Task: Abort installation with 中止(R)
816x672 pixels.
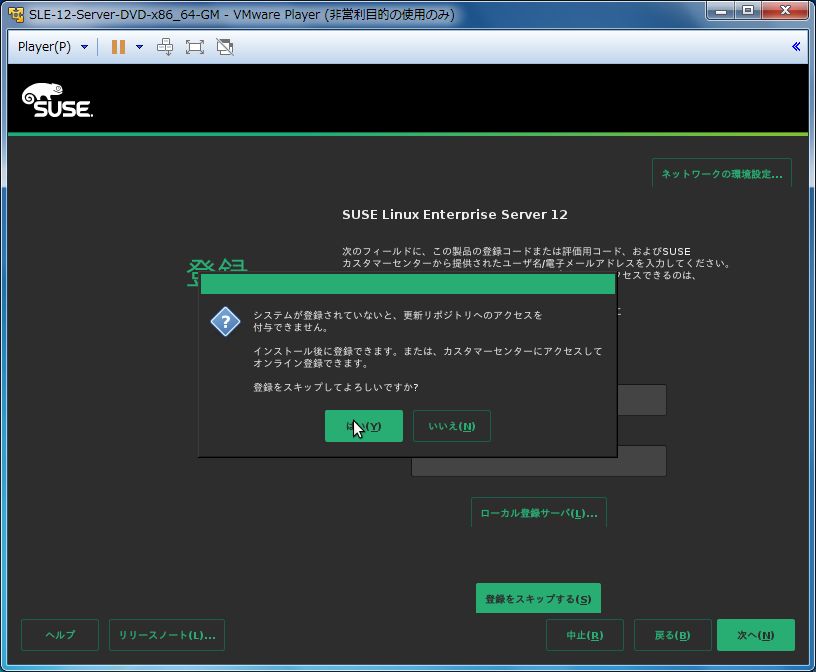Action: pos(584,635)
